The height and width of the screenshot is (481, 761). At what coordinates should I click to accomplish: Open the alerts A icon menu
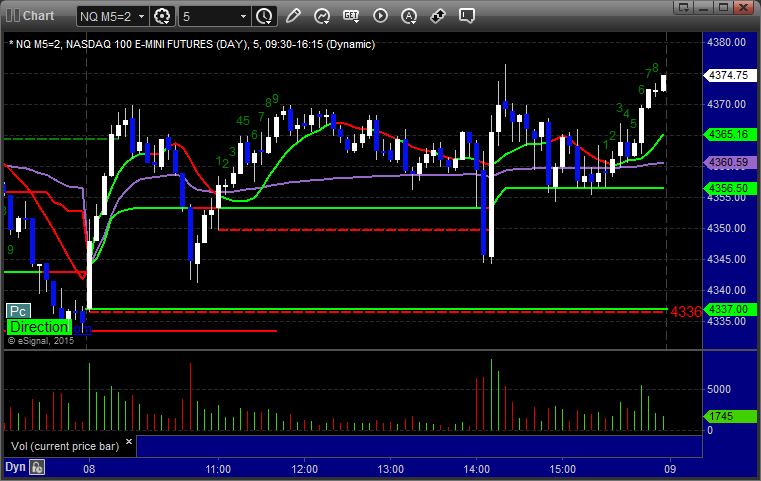pyautogui.click(x=409, y=16)
